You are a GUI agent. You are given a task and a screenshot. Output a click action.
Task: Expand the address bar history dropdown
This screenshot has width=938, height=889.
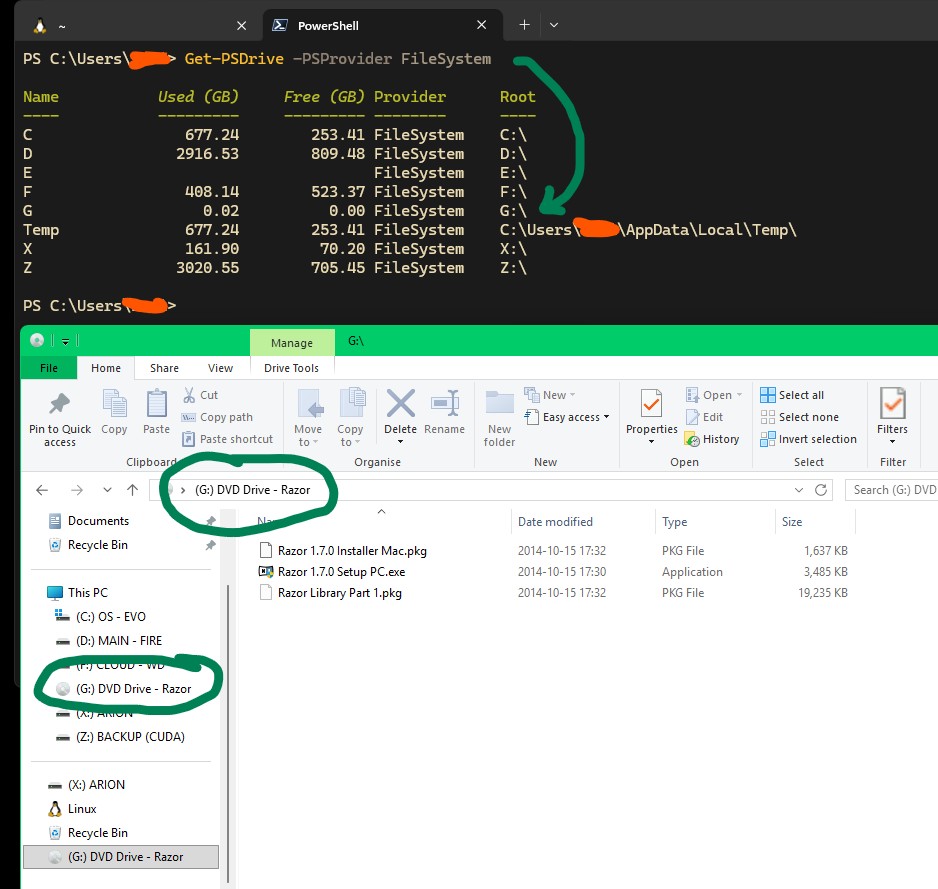(x=799, y=490)
